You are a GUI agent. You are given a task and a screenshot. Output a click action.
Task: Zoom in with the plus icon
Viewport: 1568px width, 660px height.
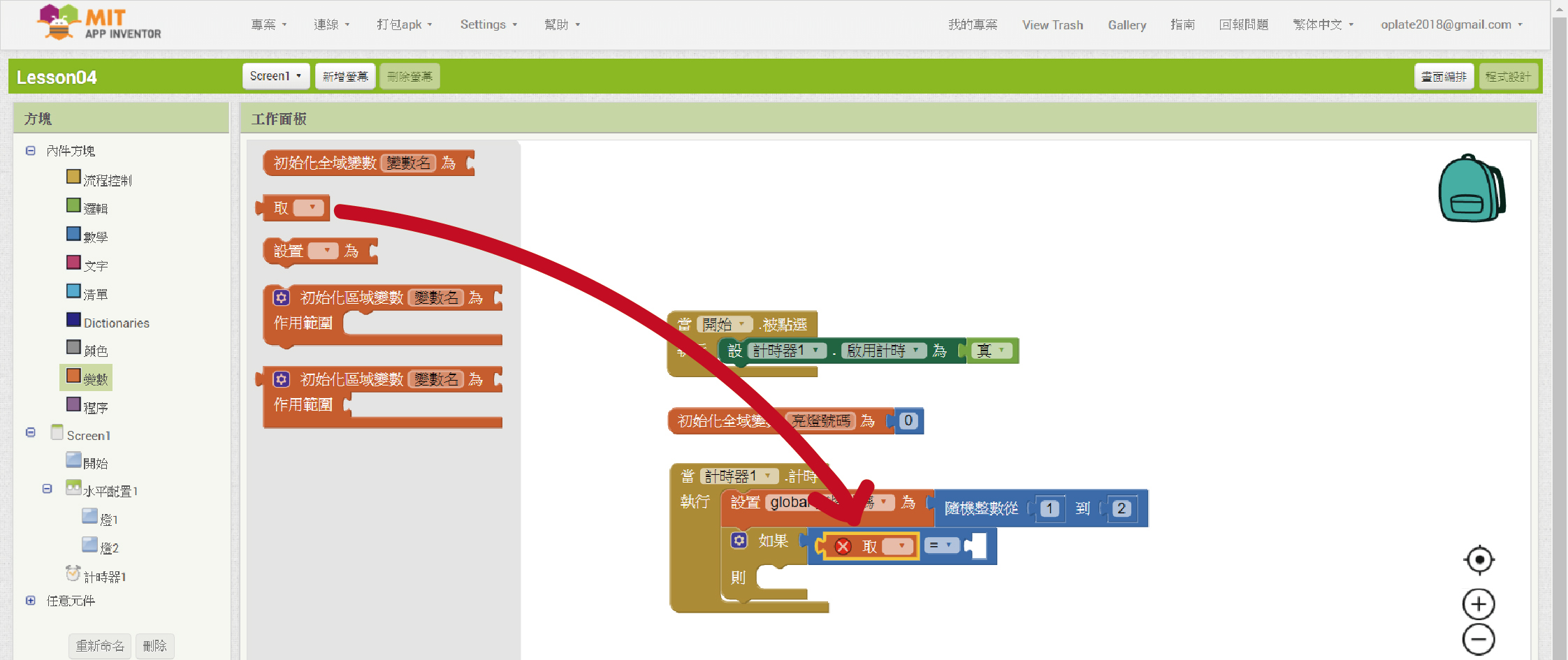click(x=1479, y=604)
